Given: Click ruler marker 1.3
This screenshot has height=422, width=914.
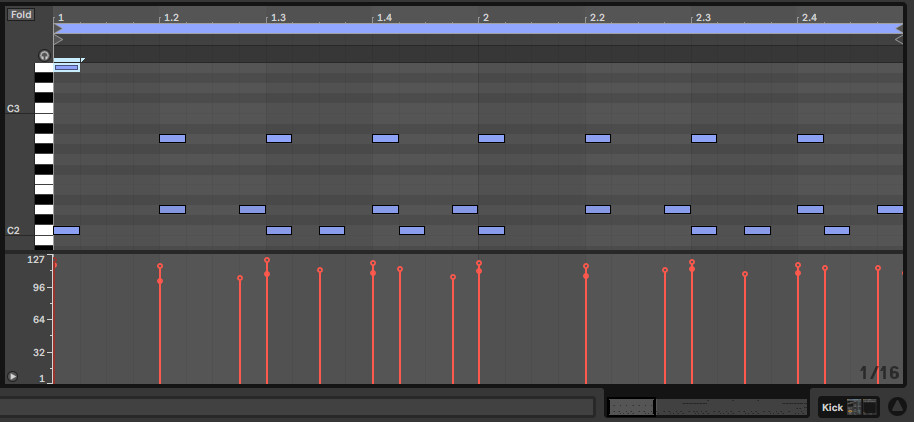Looking at the screenshot, I should pyautogui.click(x=278, y=17).
